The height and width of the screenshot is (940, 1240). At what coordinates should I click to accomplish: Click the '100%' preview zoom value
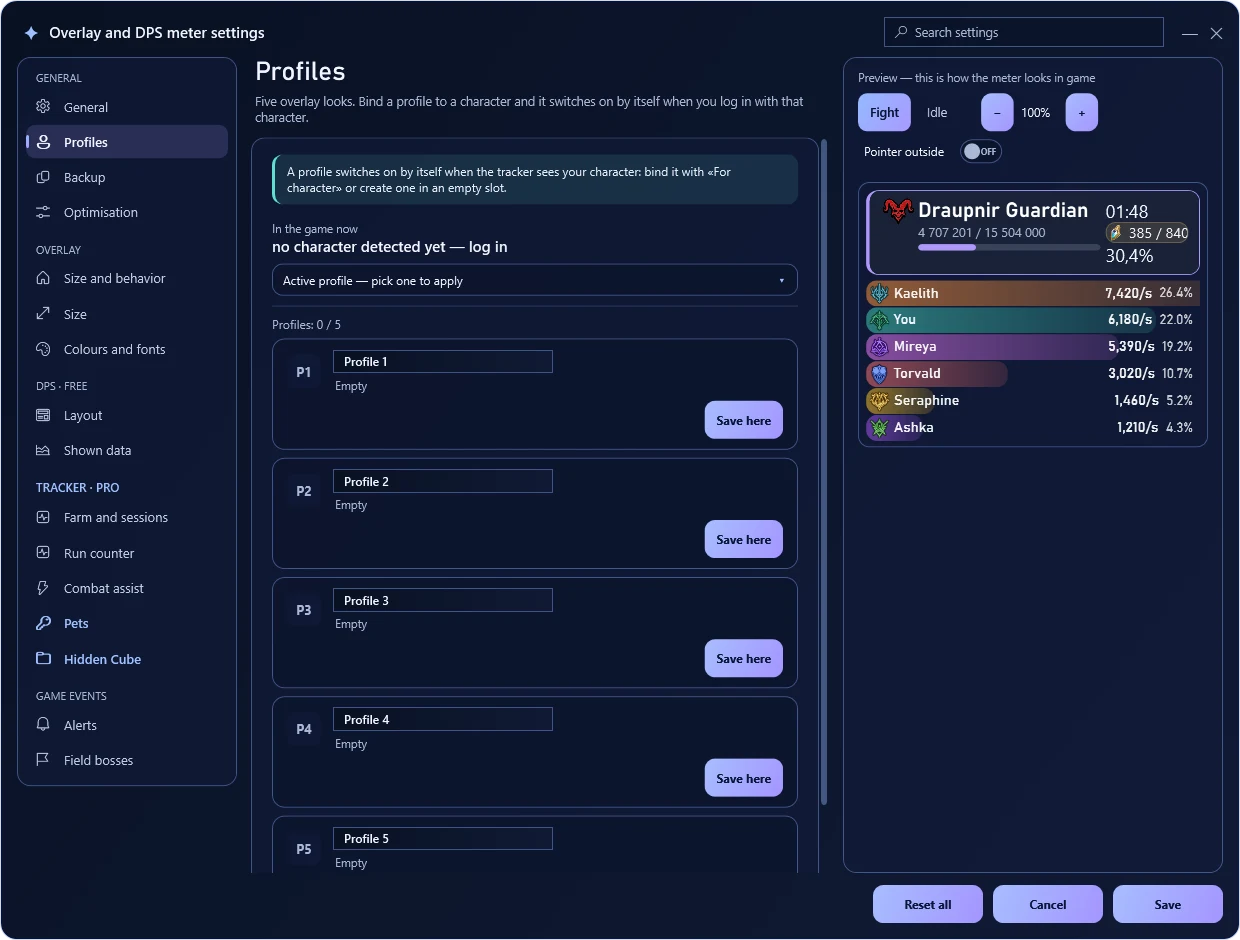(x=1036, y=113)
